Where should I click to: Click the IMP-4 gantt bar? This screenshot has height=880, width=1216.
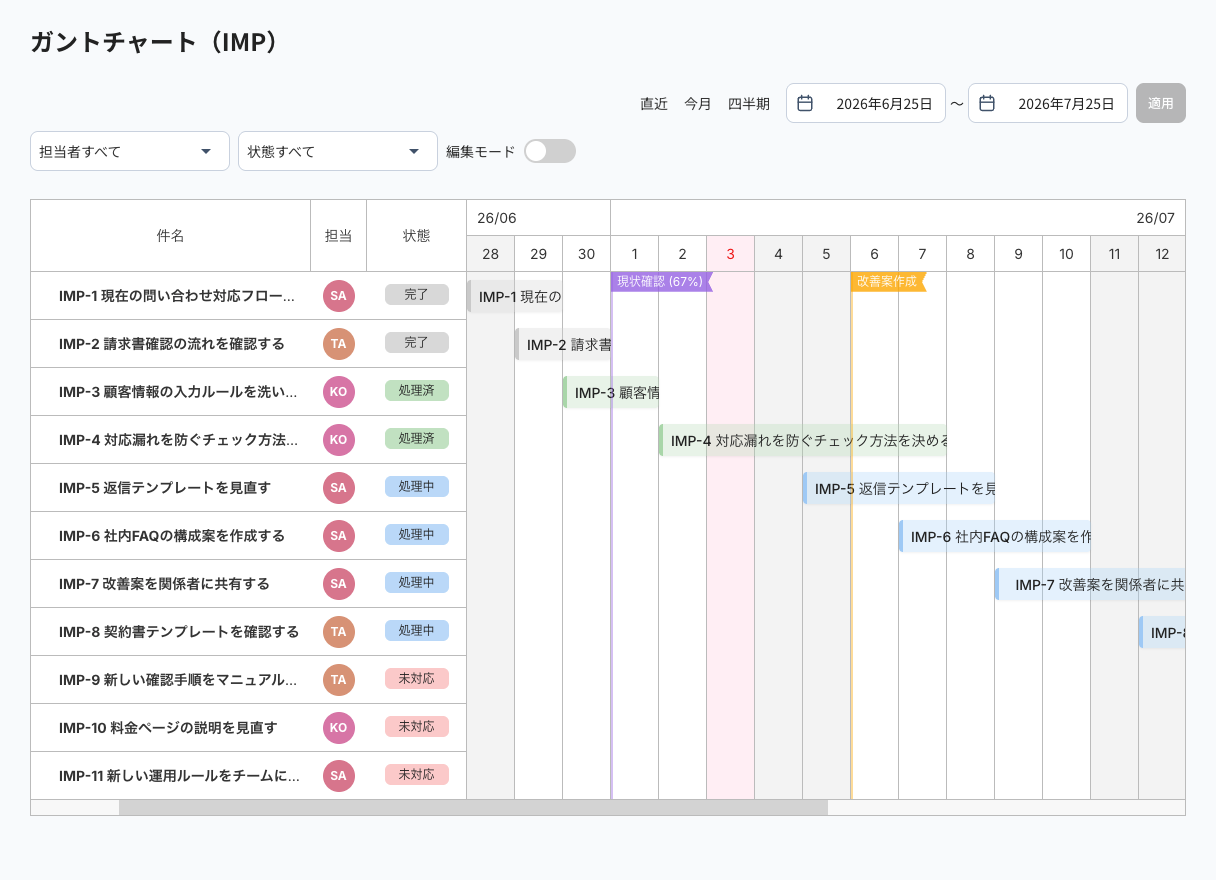click(x=803, y=440)
